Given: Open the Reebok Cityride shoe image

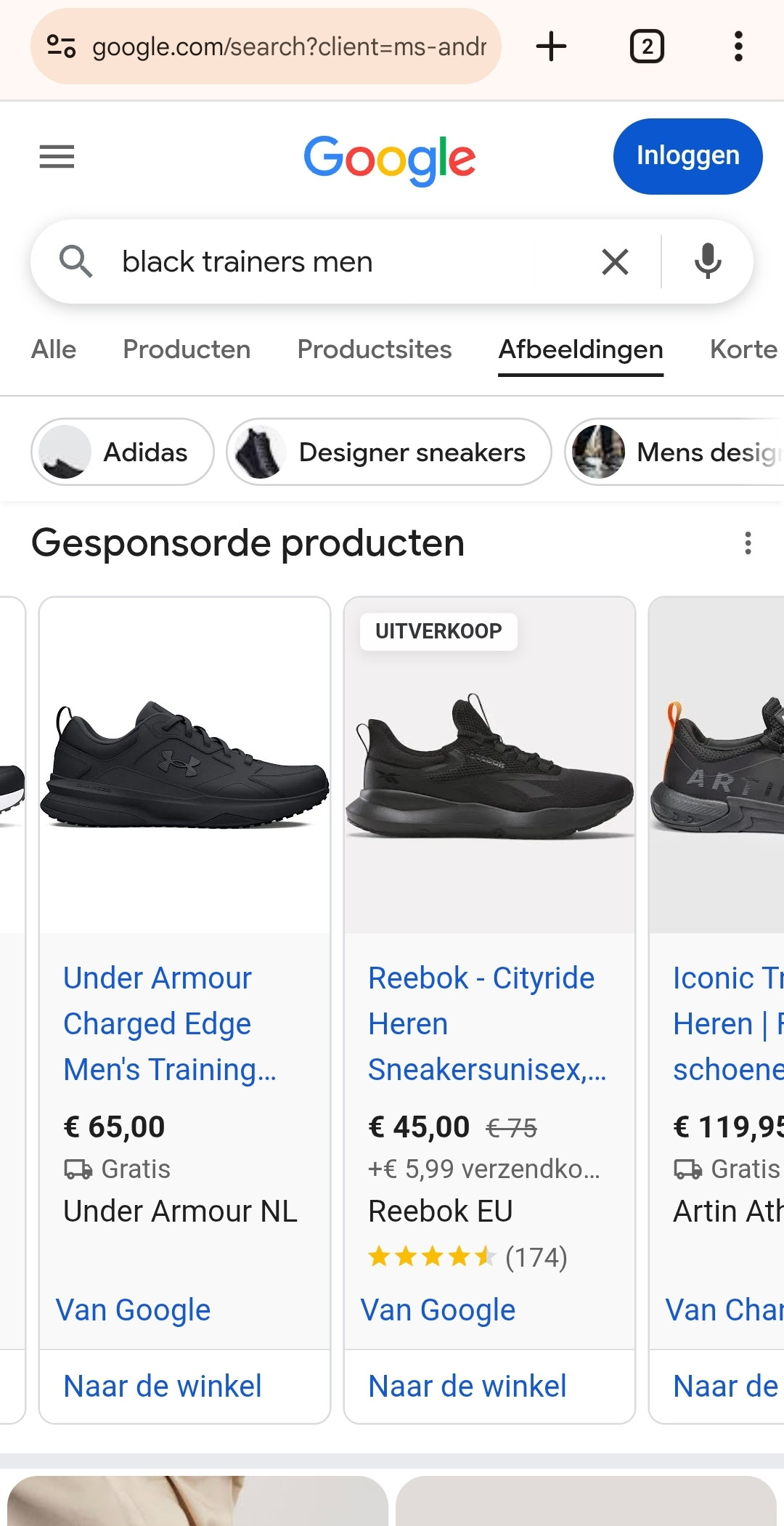Looking at the screenshot, I should pos(490,766).
